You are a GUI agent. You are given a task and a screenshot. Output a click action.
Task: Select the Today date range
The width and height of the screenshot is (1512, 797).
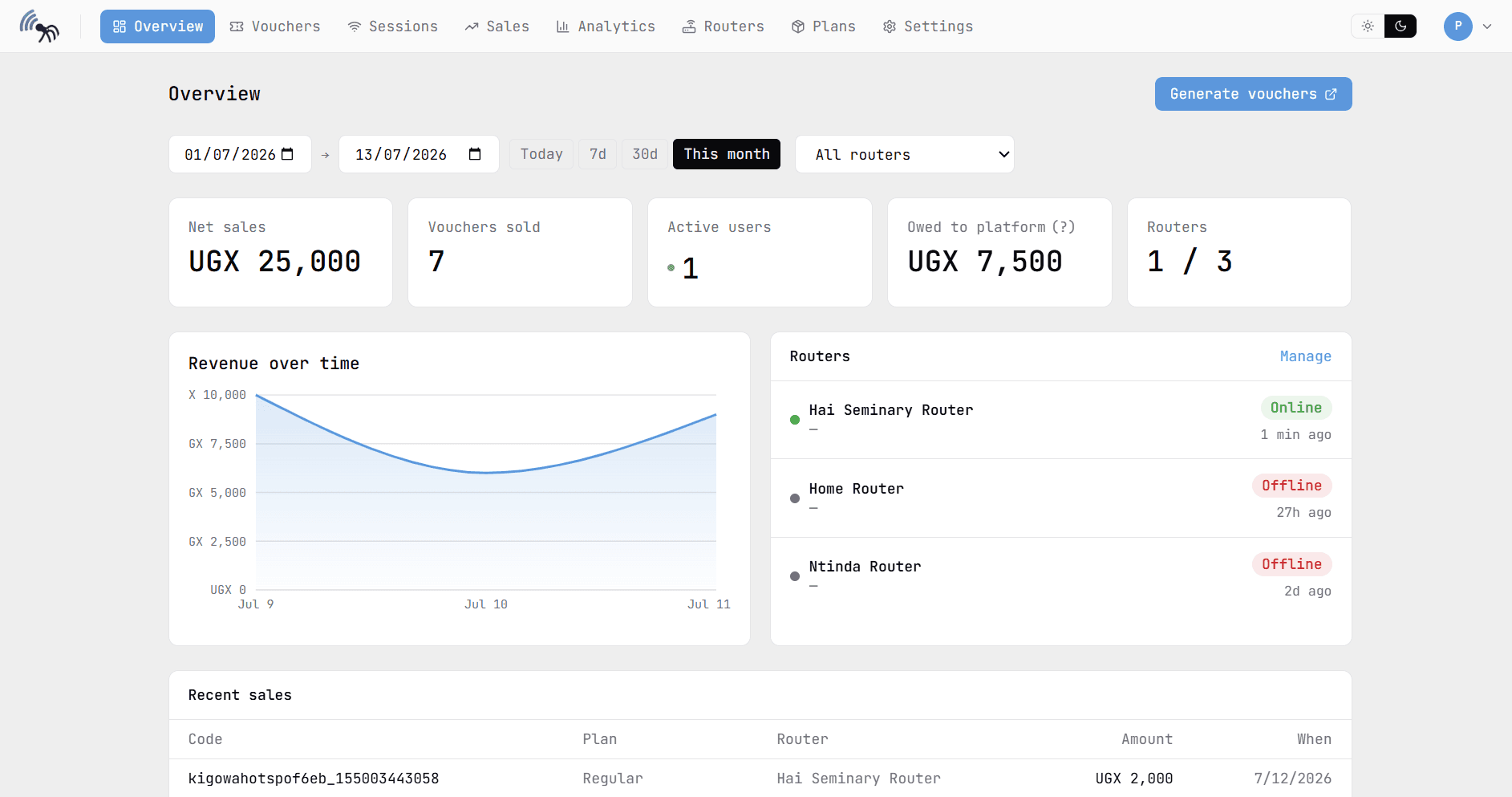[541, 154]
